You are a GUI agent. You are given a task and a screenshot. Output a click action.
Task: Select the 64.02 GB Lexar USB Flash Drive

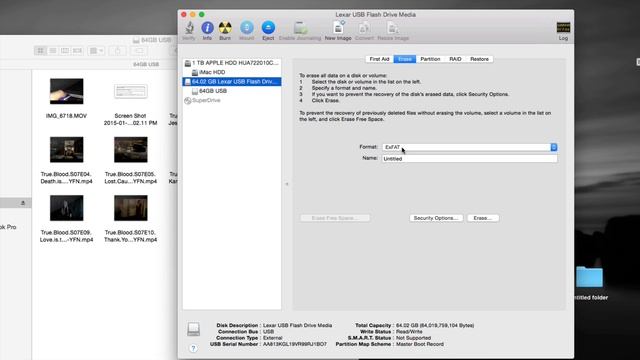pyautogui.click(x=231, y=82)
